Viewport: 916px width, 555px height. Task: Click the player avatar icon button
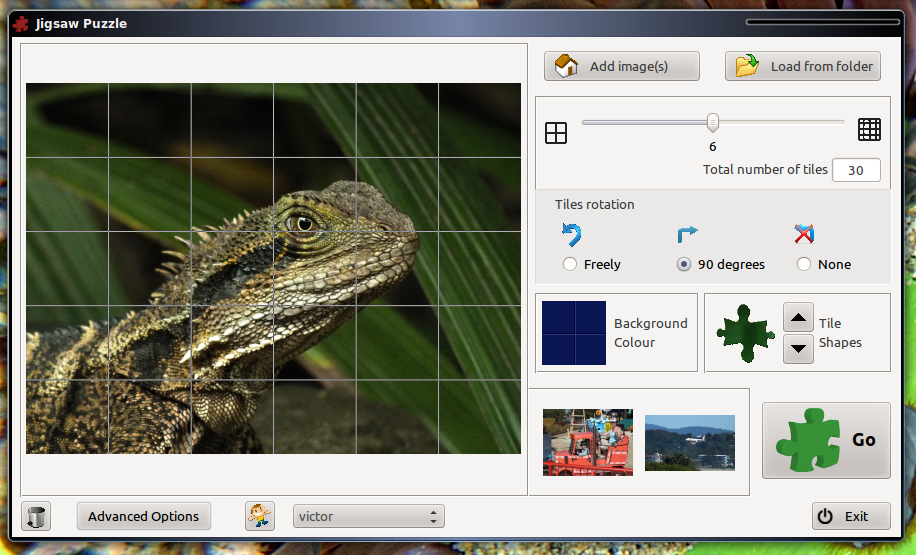pyautogui.click(x=260, y=516)
